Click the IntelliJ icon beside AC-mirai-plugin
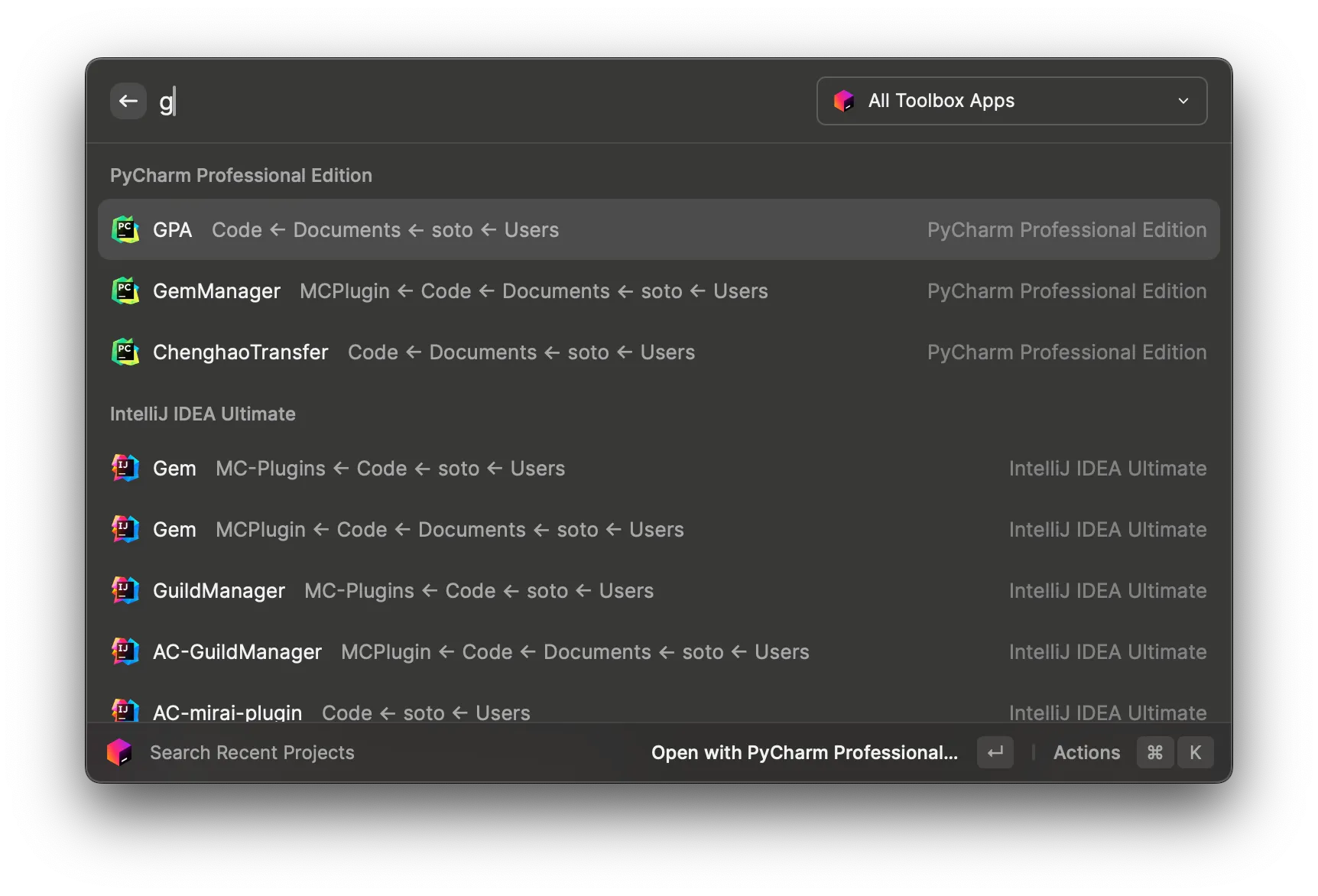This screenshot has height=896, width=1318. pos(125,711)
